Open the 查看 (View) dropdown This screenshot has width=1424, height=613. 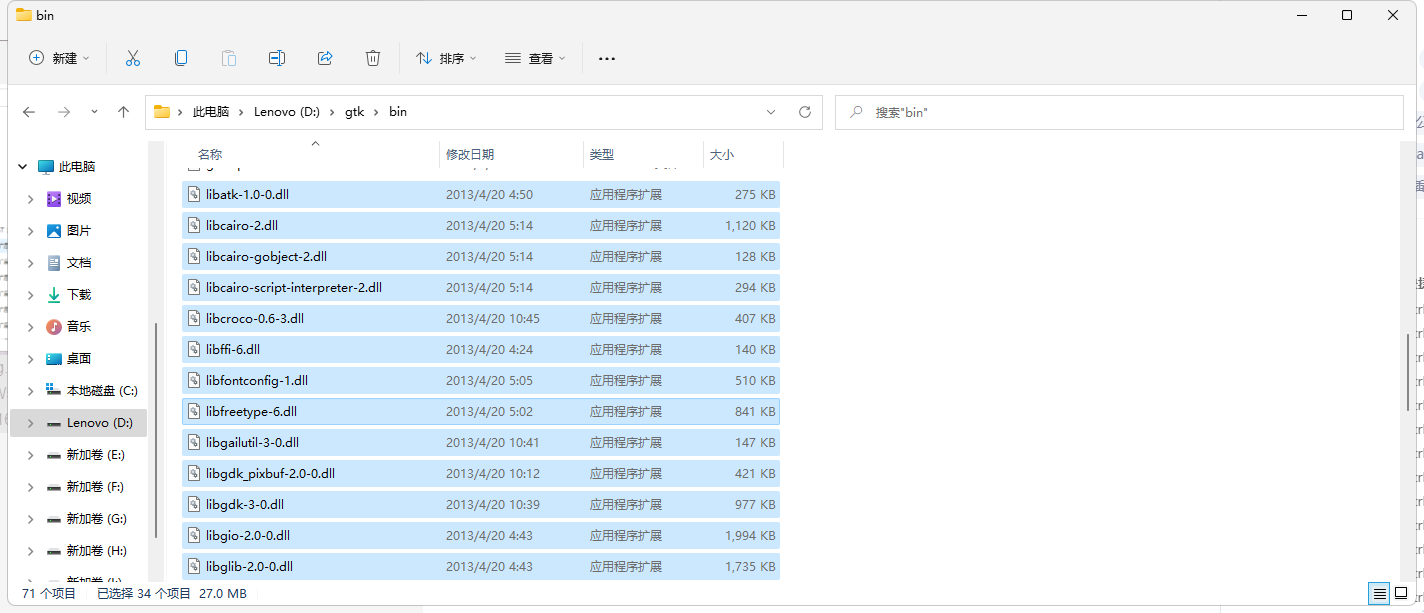pyautogui.click(x=535, y=58)
